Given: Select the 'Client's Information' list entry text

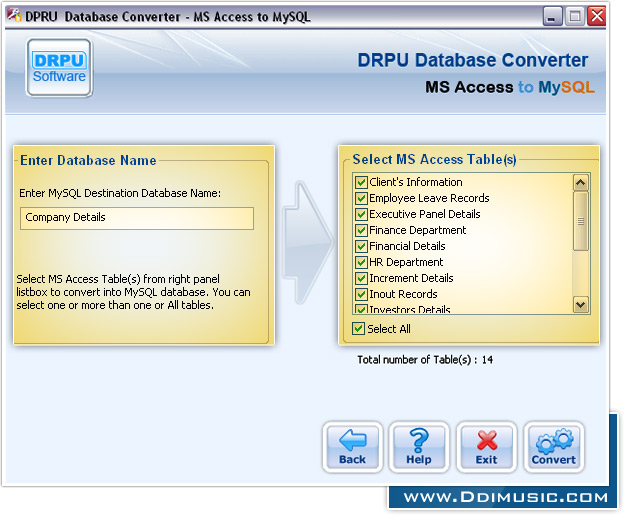Looking at the screenshot, I should 416,182.
